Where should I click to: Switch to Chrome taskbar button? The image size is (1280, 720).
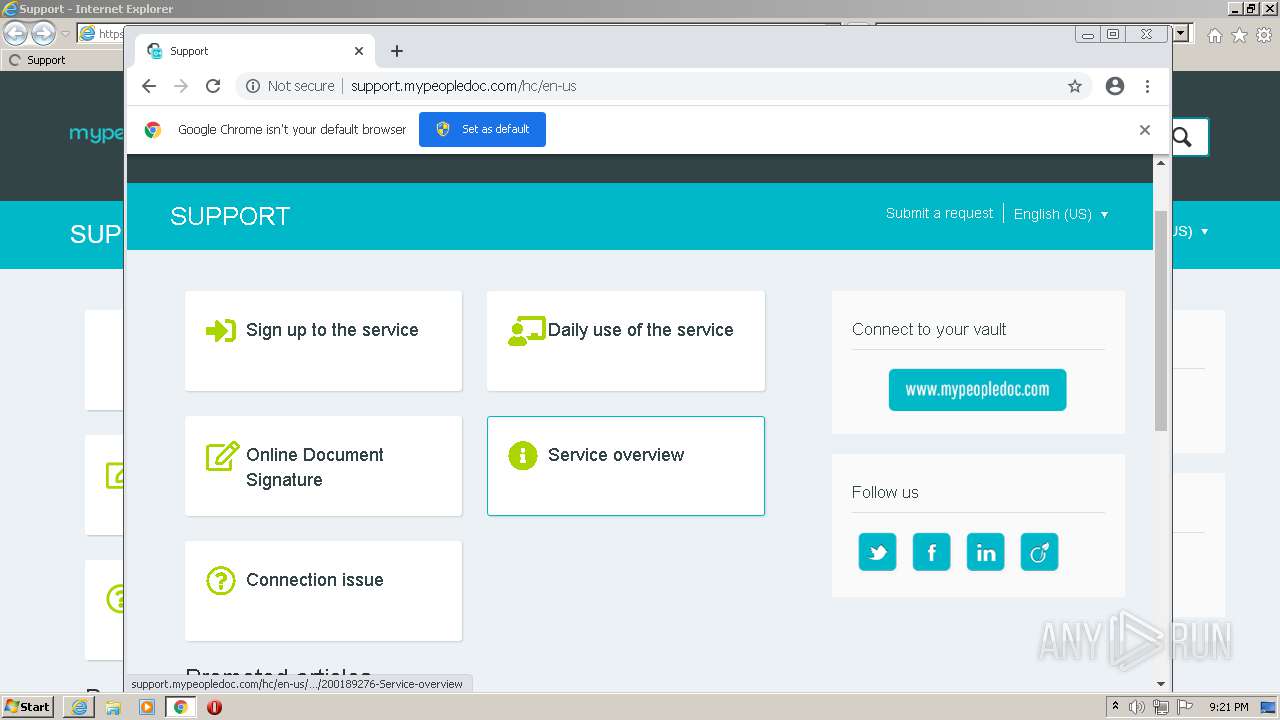click(180, 707)
